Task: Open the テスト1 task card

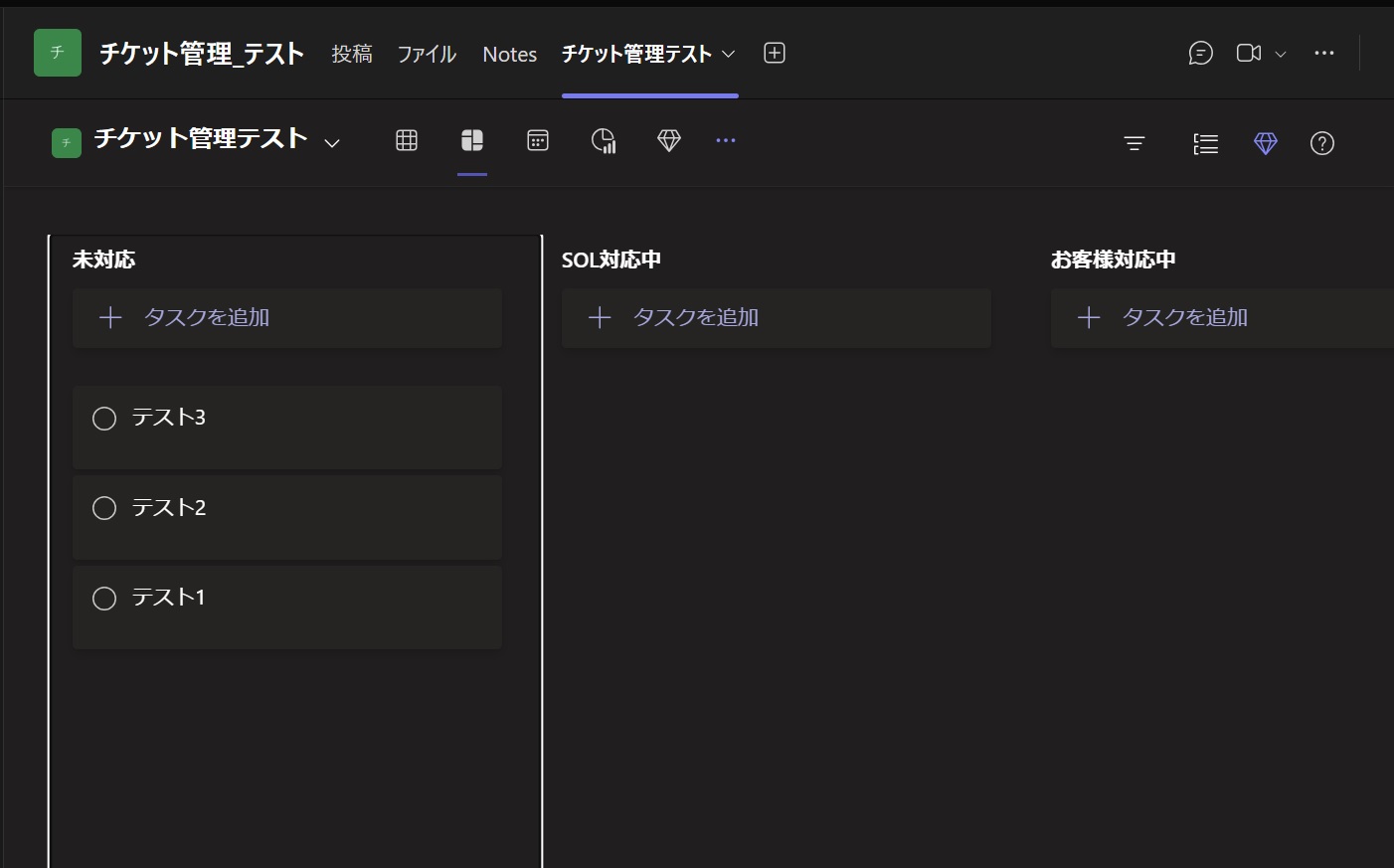Action: click(287, 608)
